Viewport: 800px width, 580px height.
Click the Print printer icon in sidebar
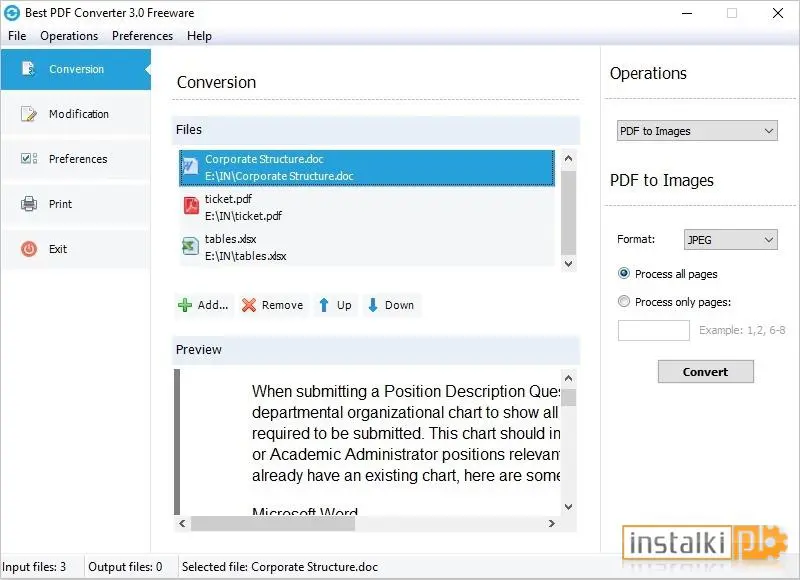click(x=29, y=204)
